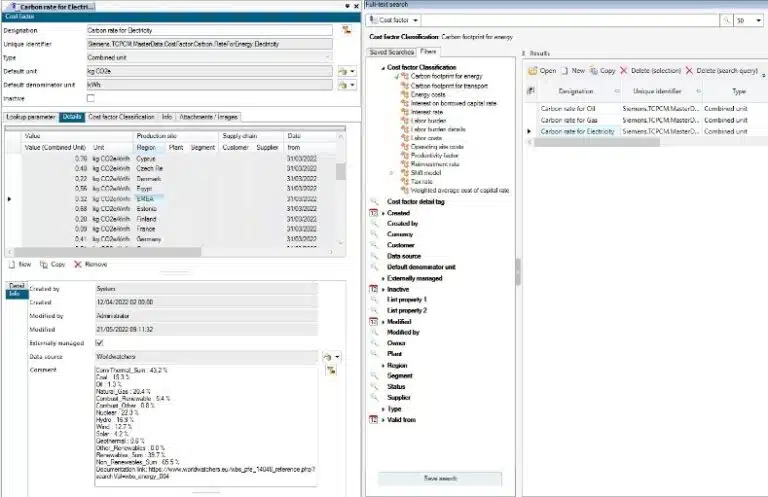This screenshot has height=497, width=768.
Task: Click the translation icon next to Designation field
Action: (x=345, y=31)
